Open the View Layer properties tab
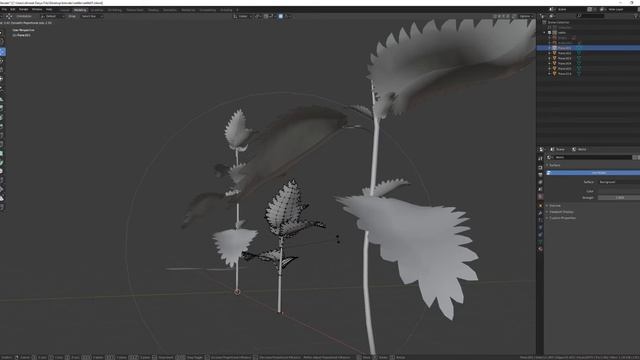This screenshot has height=360, width=640. (x=540, y=182)
